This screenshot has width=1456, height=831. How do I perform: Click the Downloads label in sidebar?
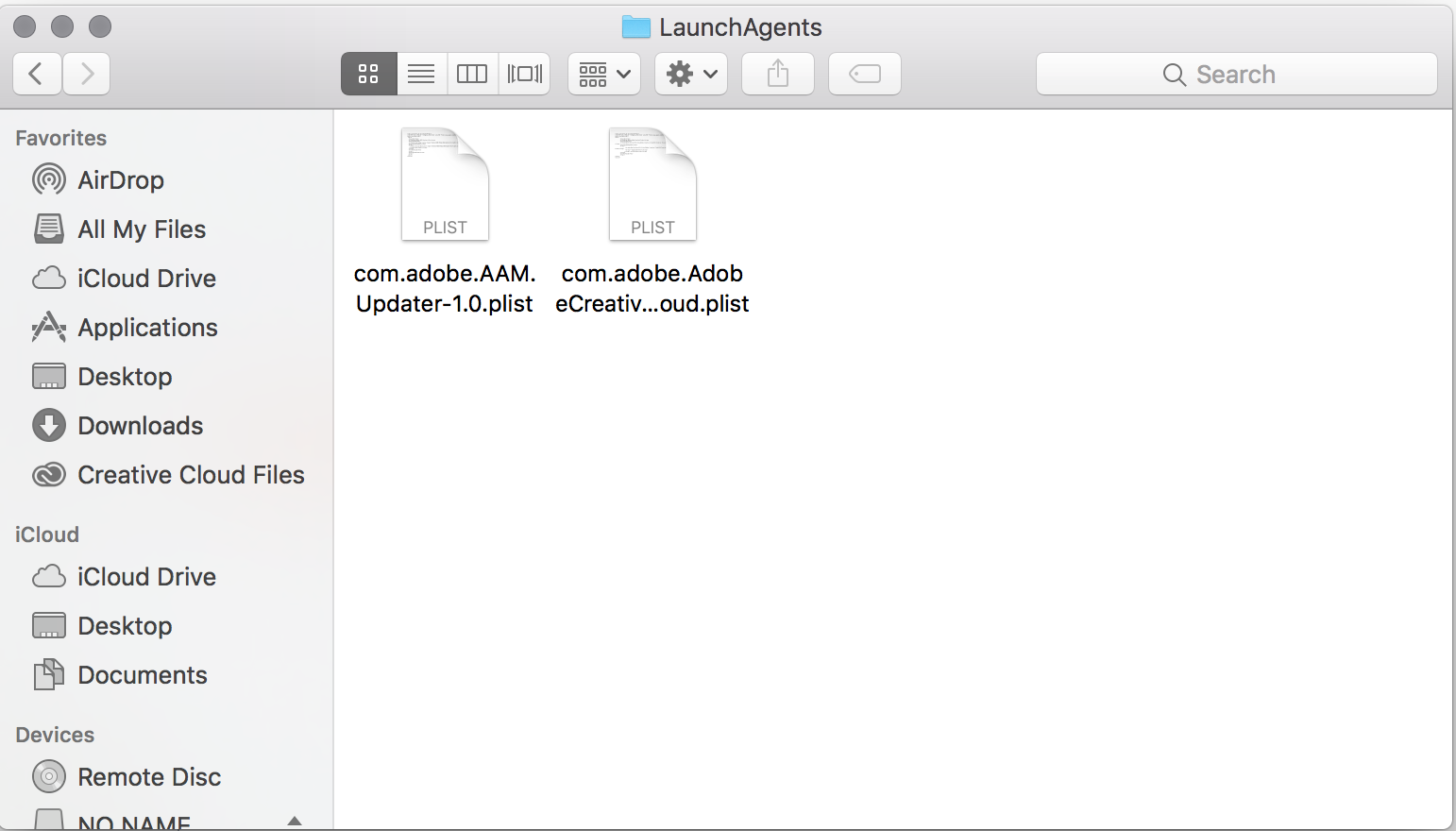tap(141, 425)
